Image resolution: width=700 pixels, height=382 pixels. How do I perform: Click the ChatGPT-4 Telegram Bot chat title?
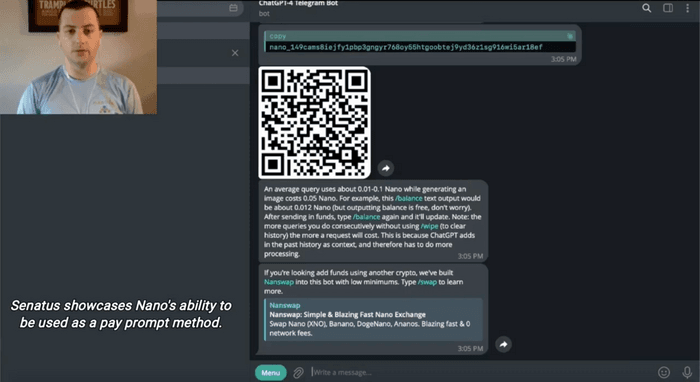pos(298,3)
